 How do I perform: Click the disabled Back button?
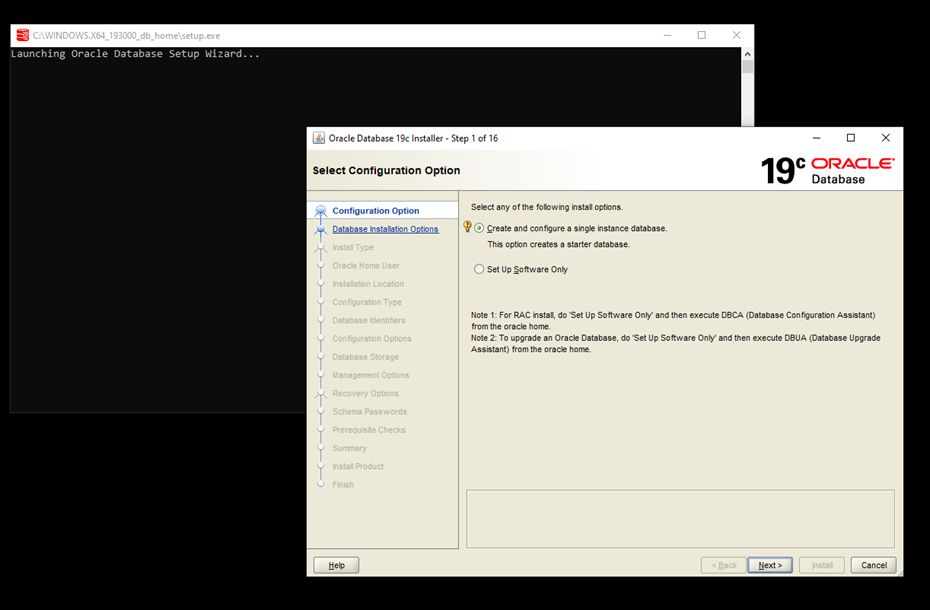tap(724, 565)
